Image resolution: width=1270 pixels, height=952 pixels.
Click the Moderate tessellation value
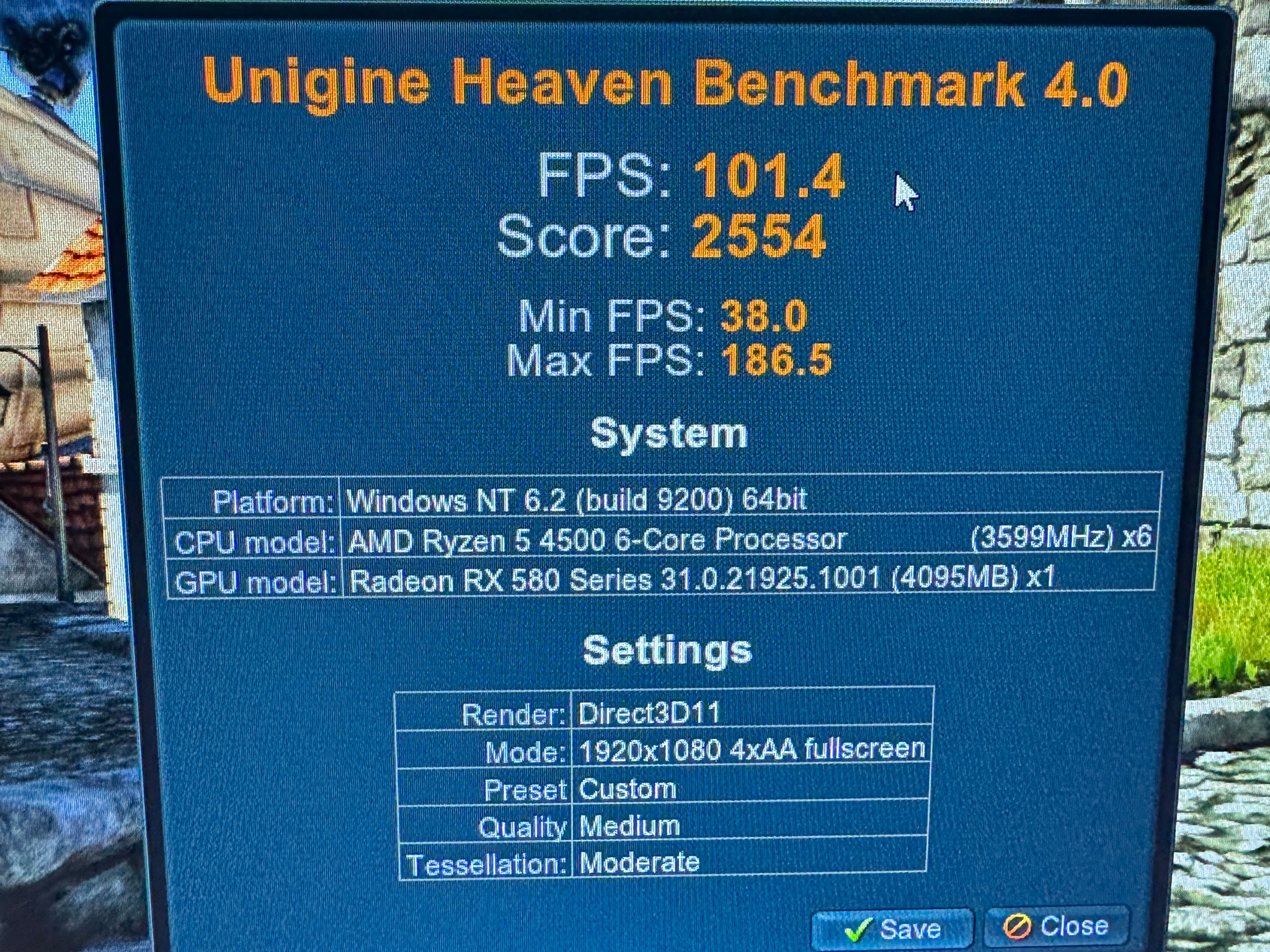[639, 862]
